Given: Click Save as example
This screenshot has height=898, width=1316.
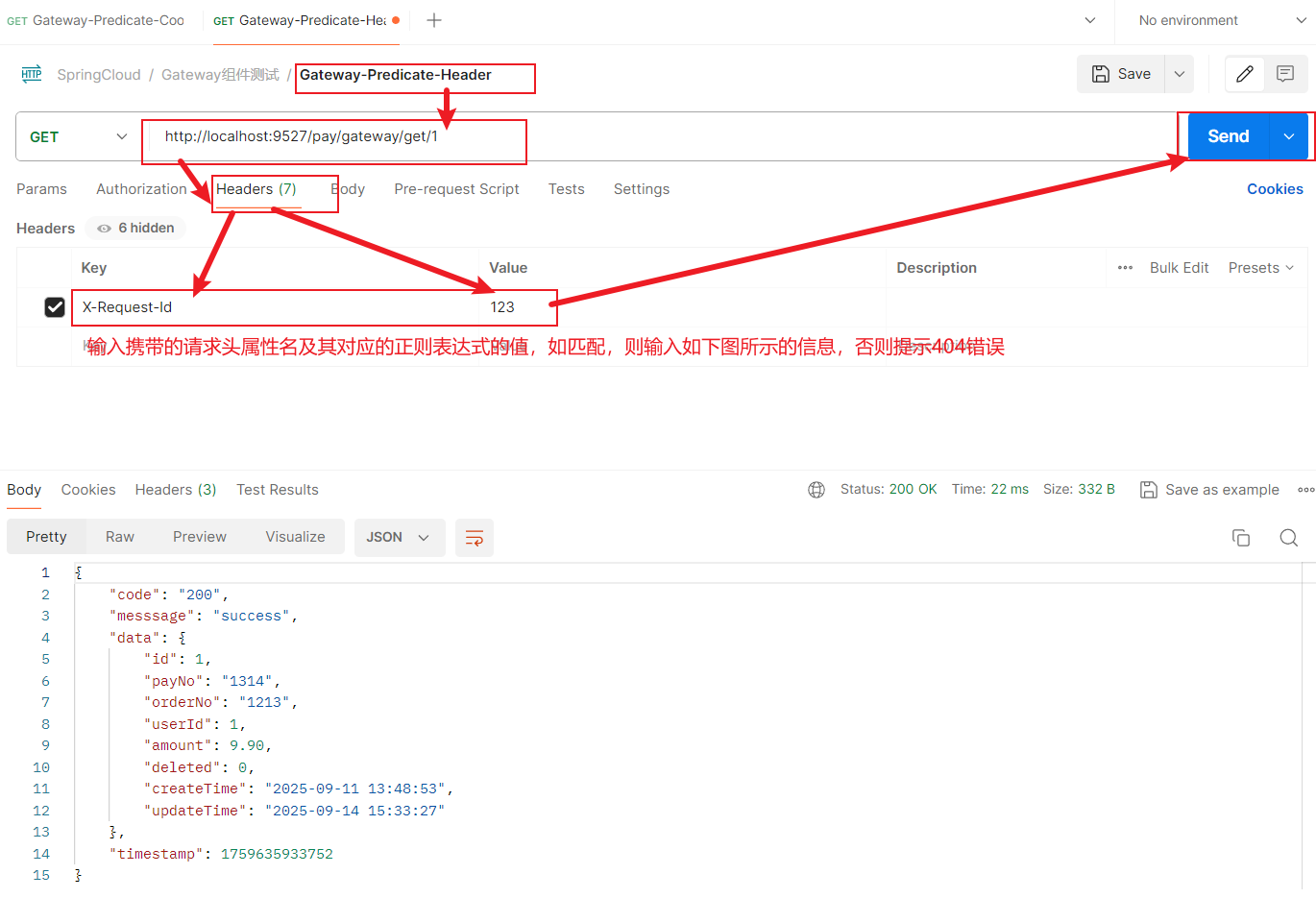Looking at the screenshot, I should coord(1209,490).
